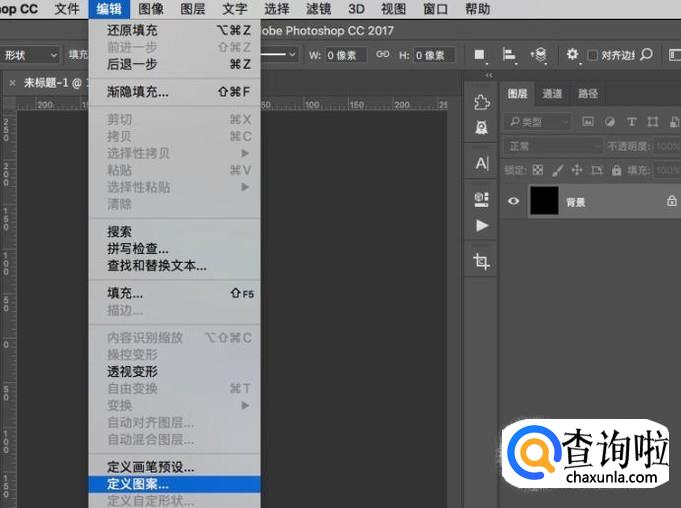Open the Character panel icon
This screenshot has height=508, width=681.
tap(482, 164)
